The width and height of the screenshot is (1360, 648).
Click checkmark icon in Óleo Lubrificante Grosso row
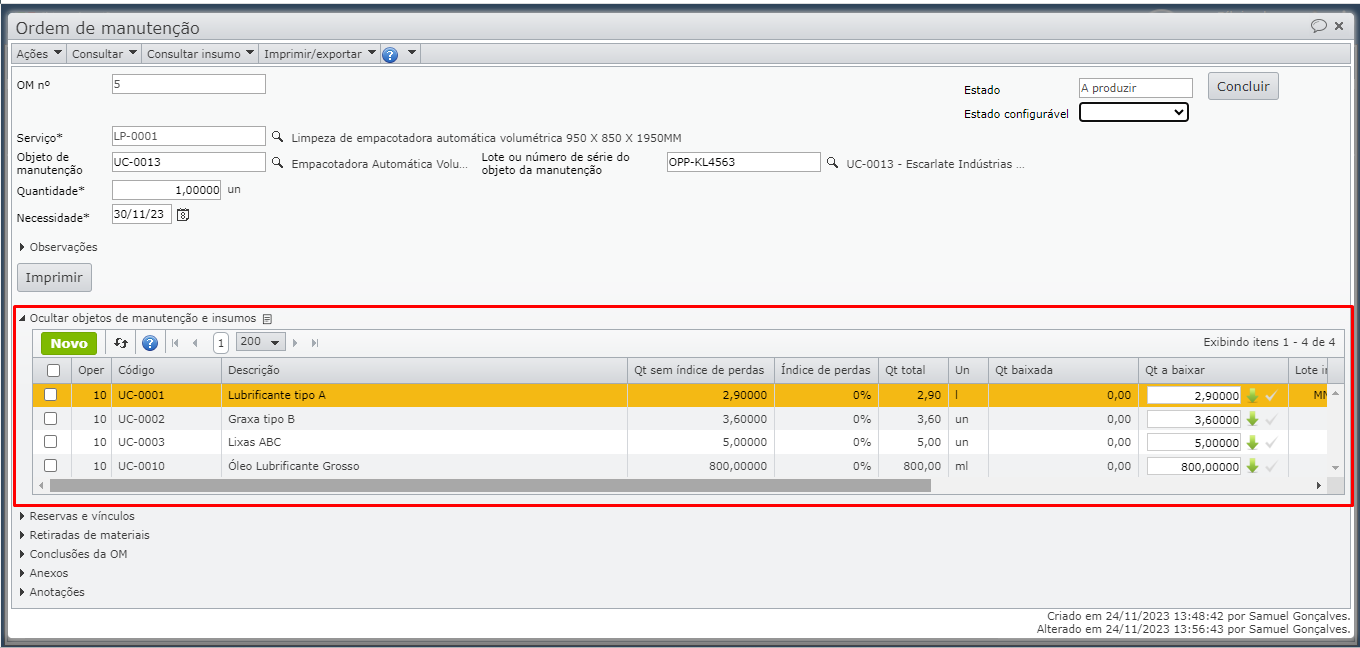[x=1271, y=466]
